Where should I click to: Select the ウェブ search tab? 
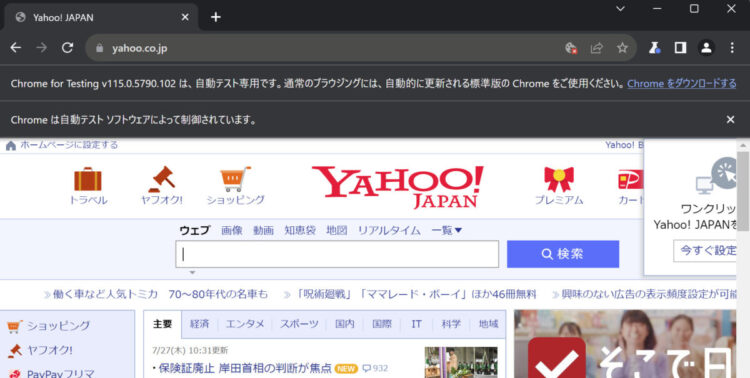[x=195, y=230]
